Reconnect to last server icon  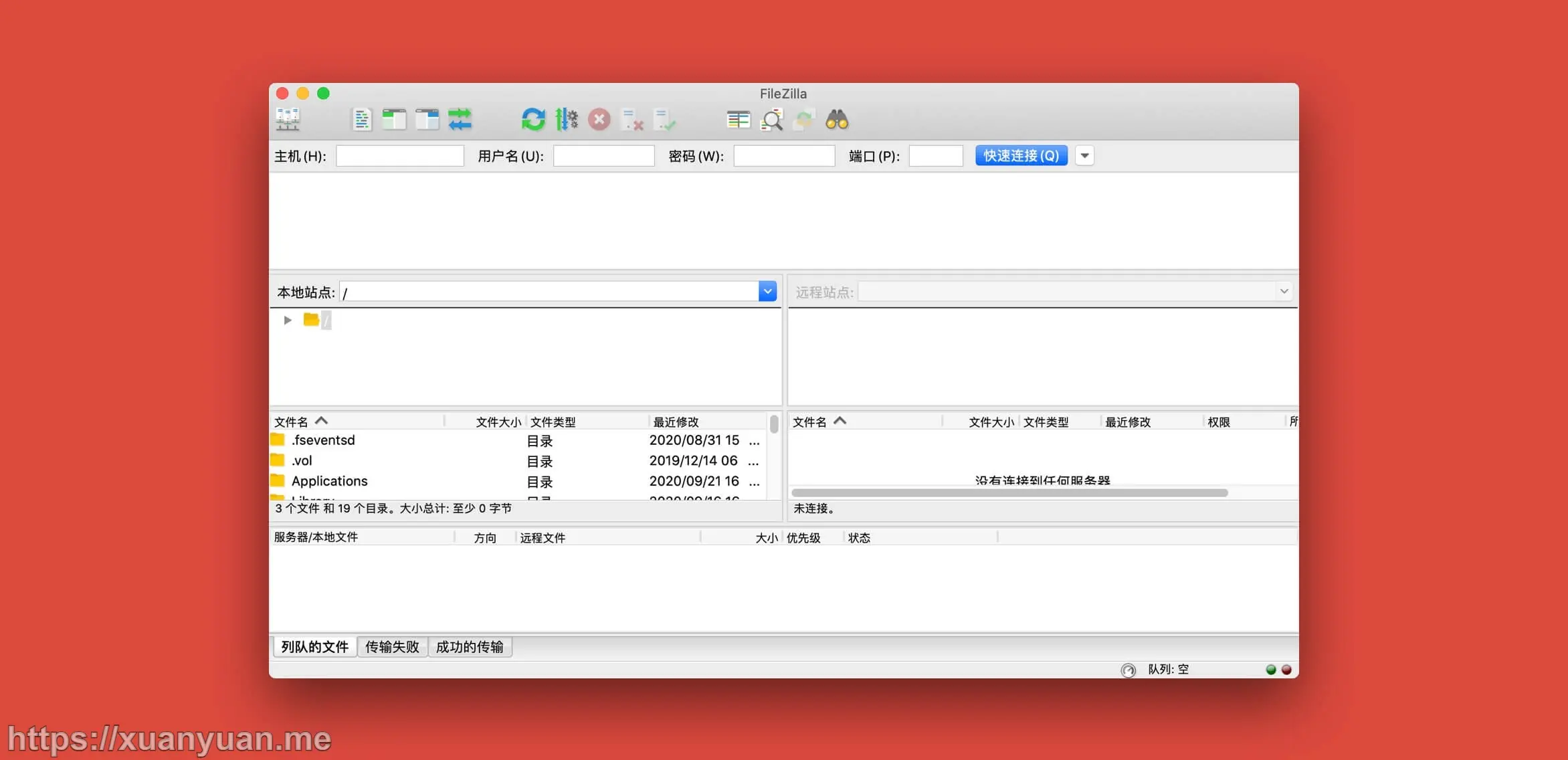664,120
